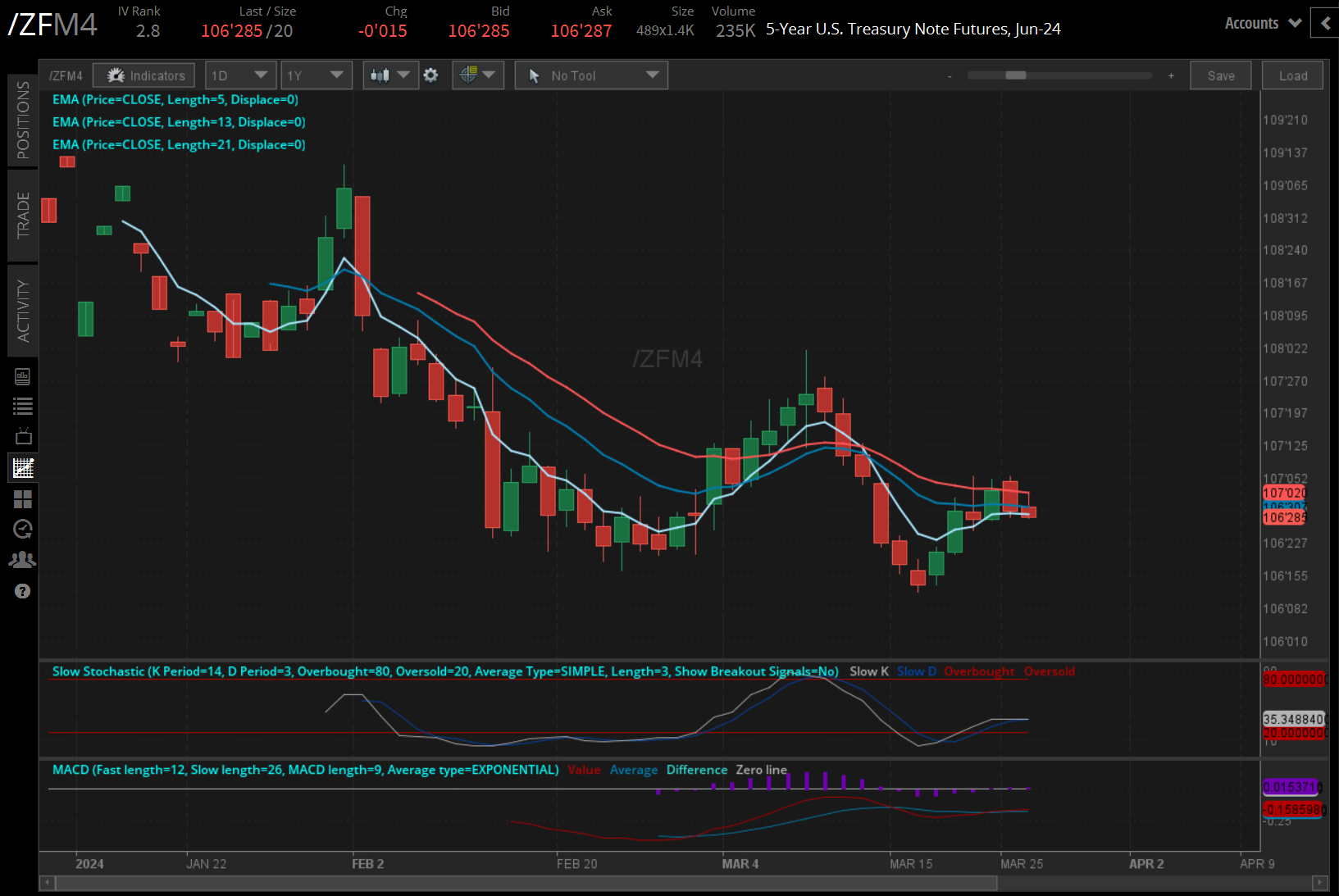Click the Slow D legend label

[917, 671]
